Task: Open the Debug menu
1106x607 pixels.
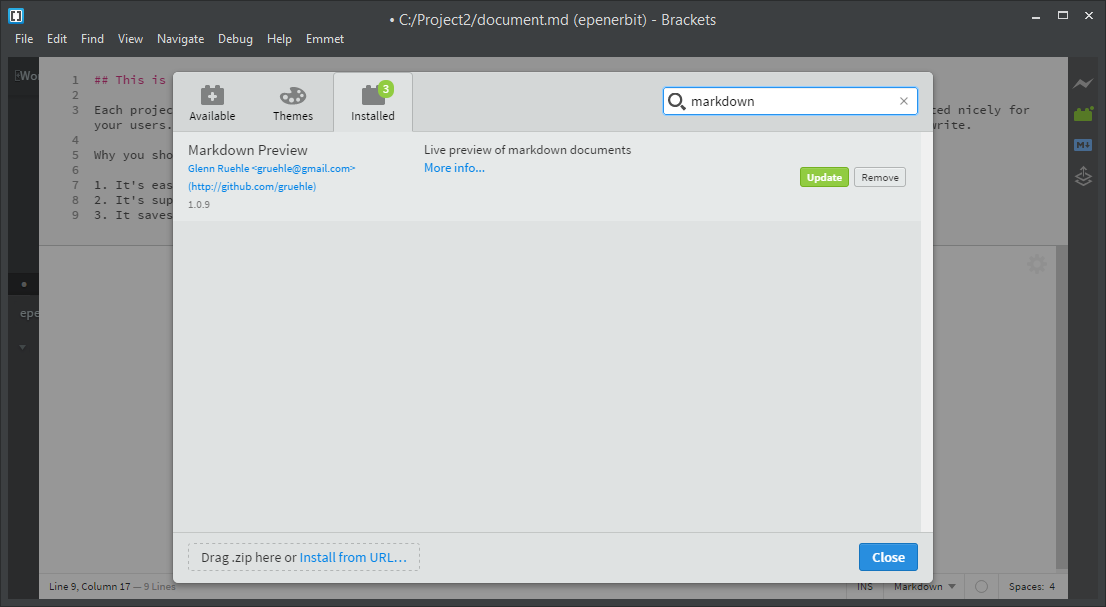Action: [x=235, y=39]
